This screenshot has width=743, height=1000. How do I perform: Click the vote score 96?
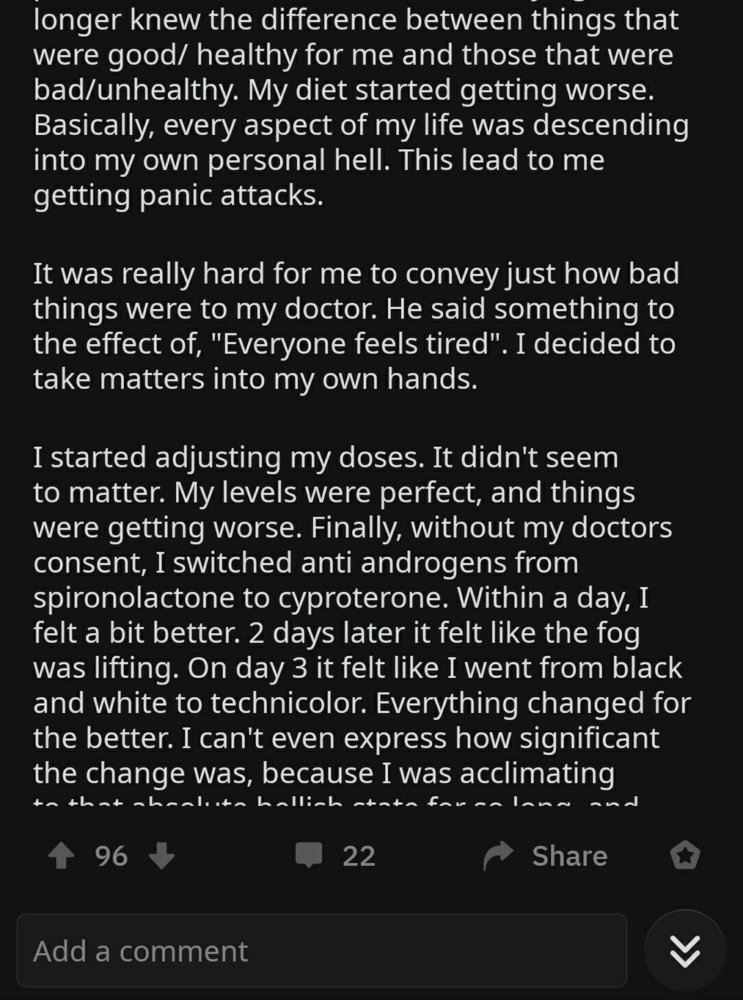(111, 856)
